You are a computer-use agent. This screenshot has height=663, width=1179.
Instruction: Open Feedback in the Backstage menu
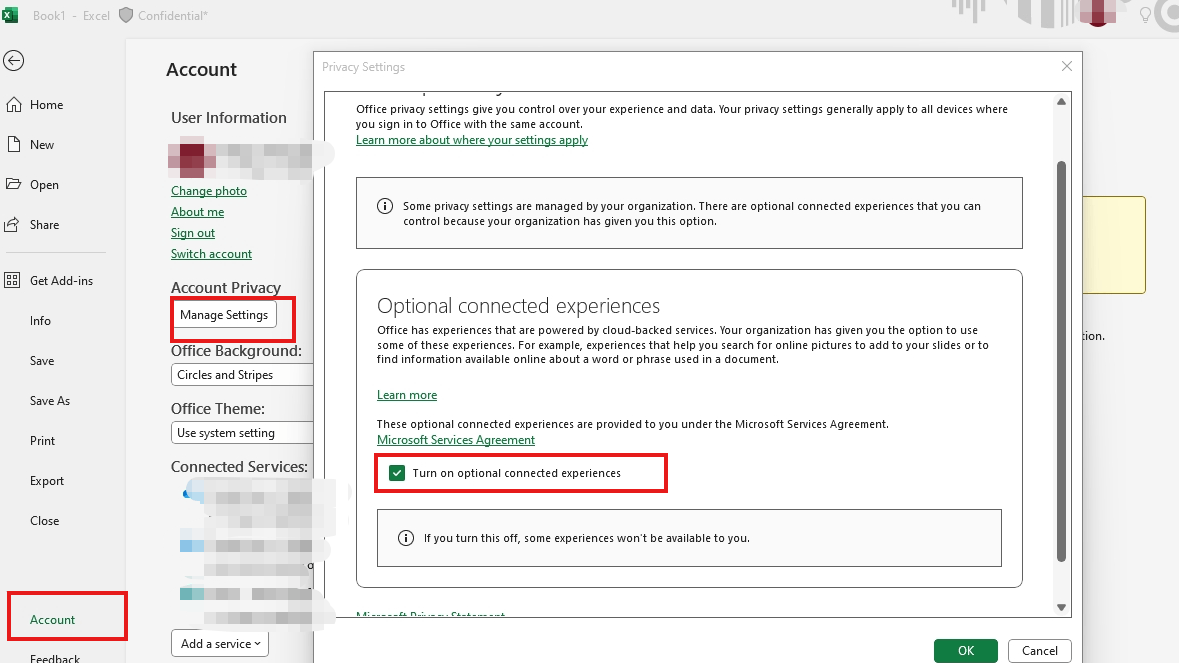click(x=55, y=658)
